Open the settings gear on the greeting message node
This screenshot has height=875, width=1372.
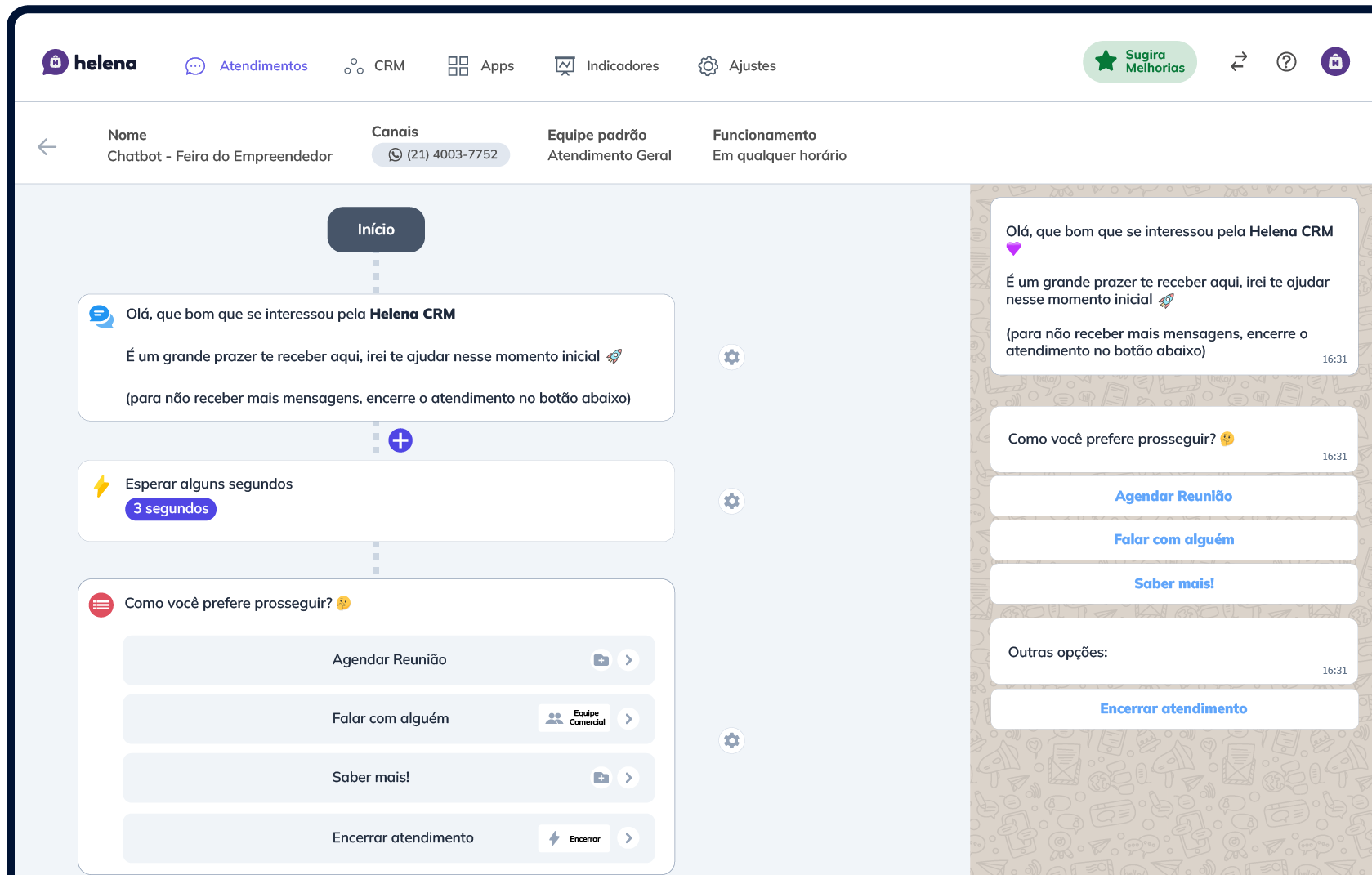tap(731, 357)
